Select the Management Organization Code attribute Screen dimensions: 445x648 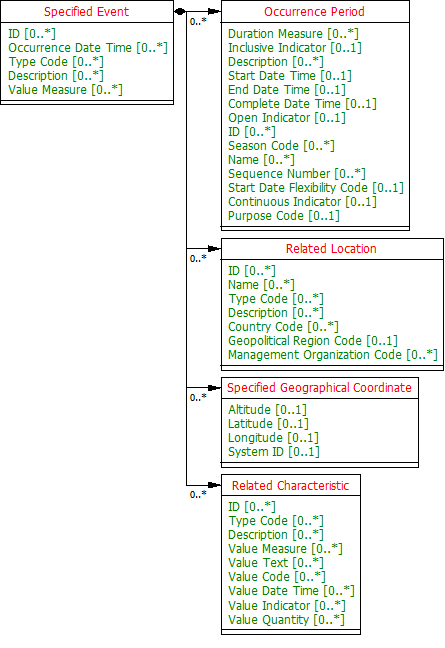pos(333,355)
